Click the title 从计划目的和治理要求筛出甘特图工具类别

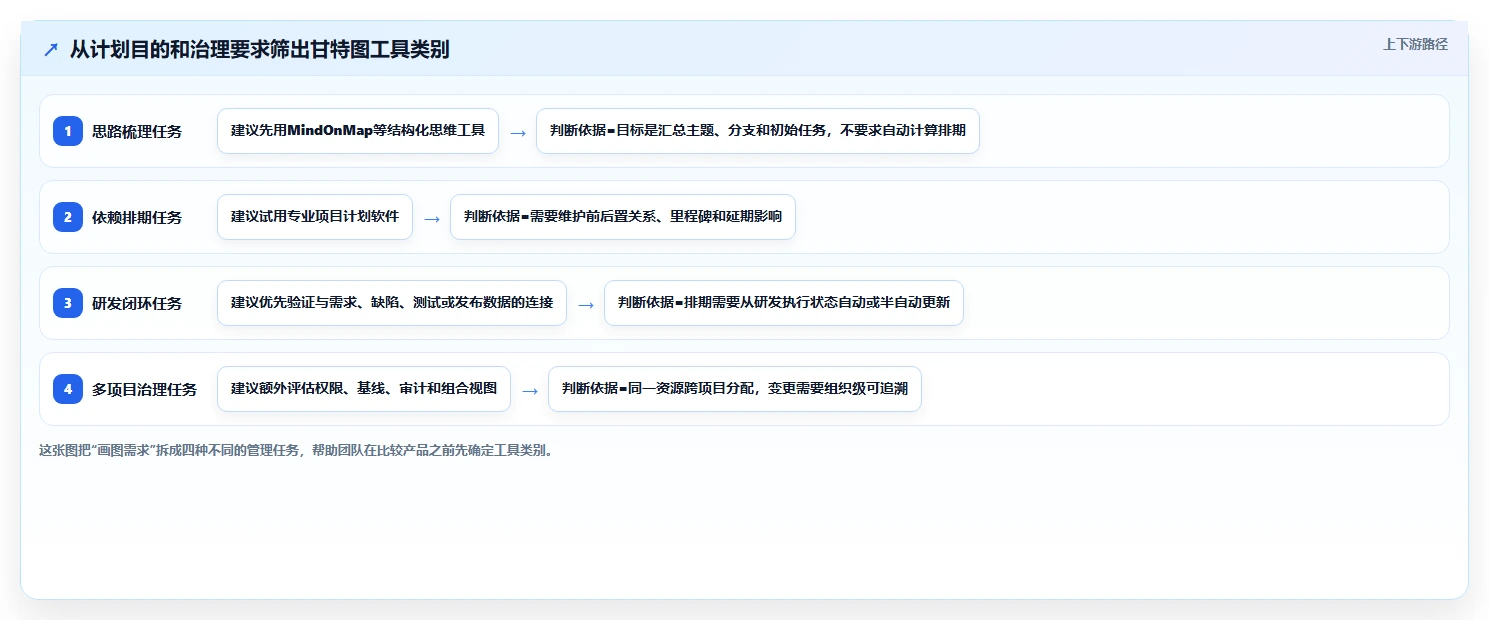[x=260, y=50]
